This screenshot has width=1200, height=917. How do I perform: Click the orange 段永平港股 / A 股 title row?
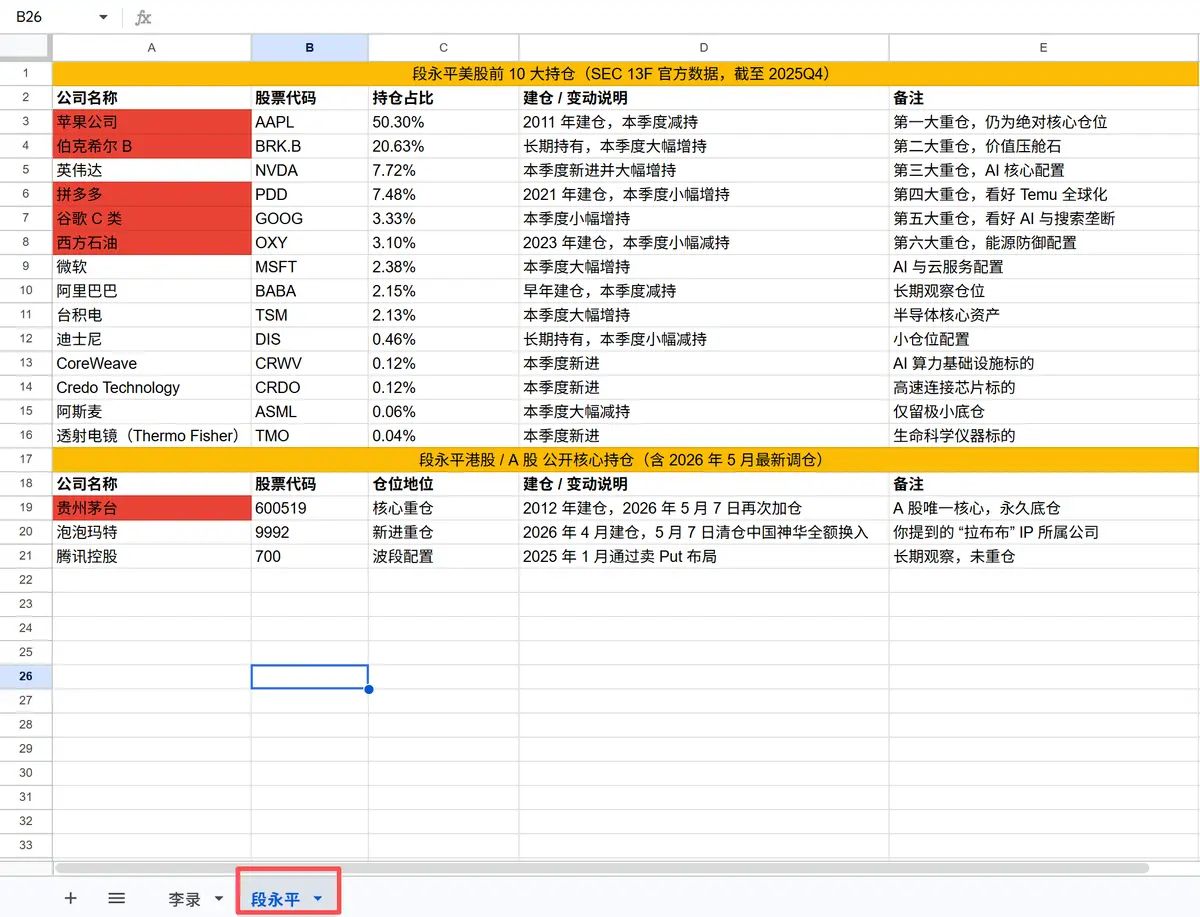pyautogui.click(x=625, y=460)
